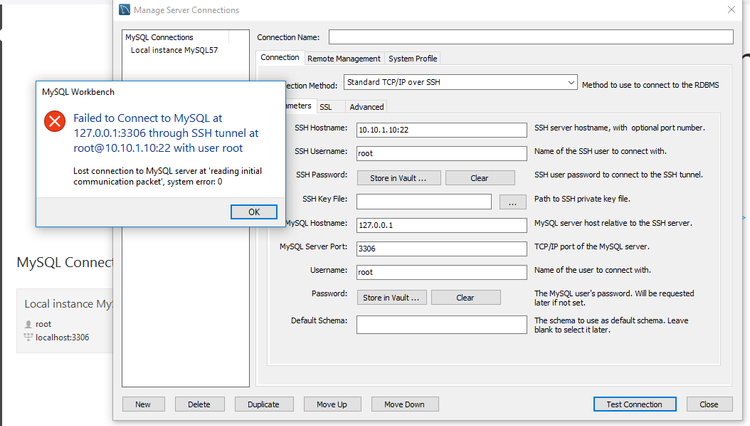Move selected connection down
Viewport: 750px width, 426px height.
click(x=404, y=404)
